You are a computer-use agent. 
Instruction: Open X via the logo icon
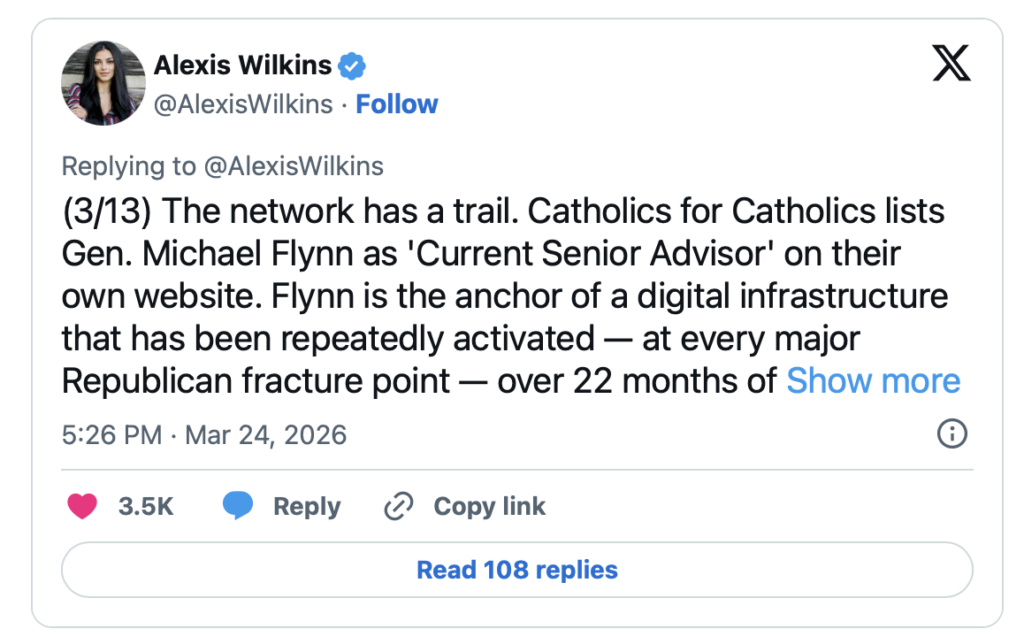click(x=949, y=65)
